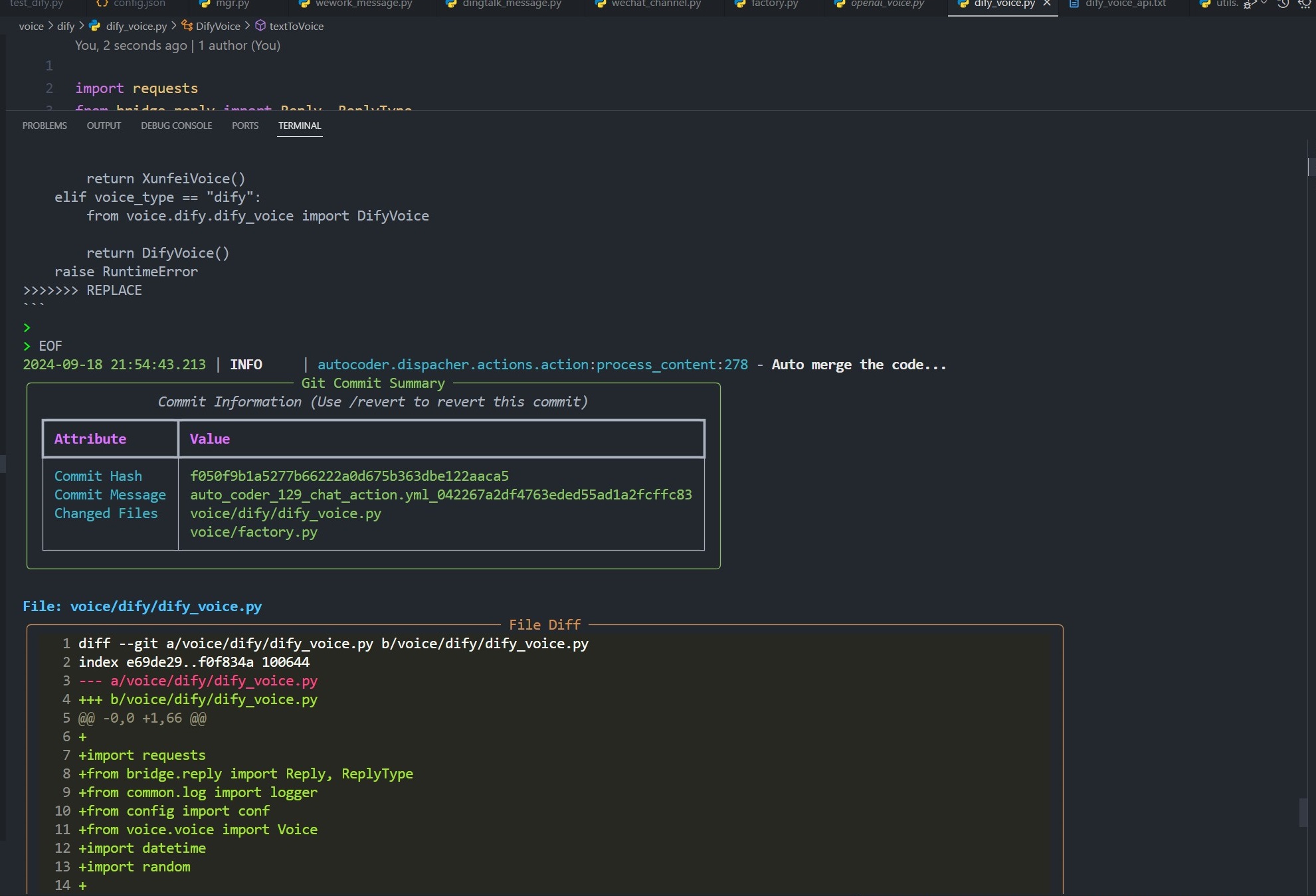Click the dify_voice.py breadcrumb item
The image size is (1316, 896).
(x=136, y=27)
